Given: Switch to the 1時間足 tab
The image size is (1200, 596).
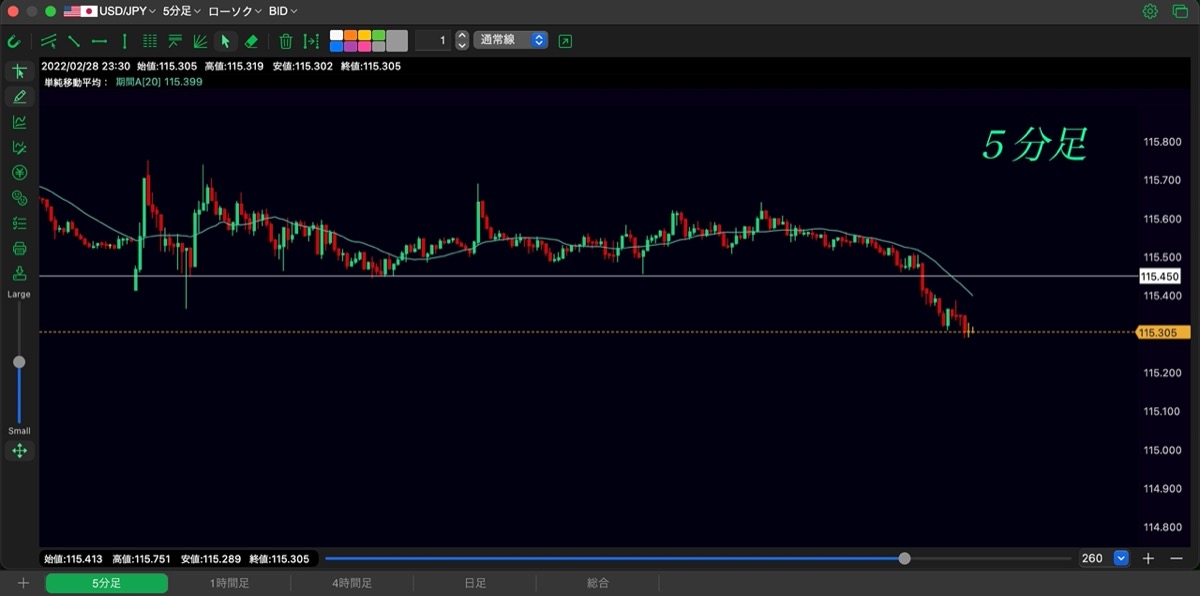Looking at the screenshot, I should point(229,583).
